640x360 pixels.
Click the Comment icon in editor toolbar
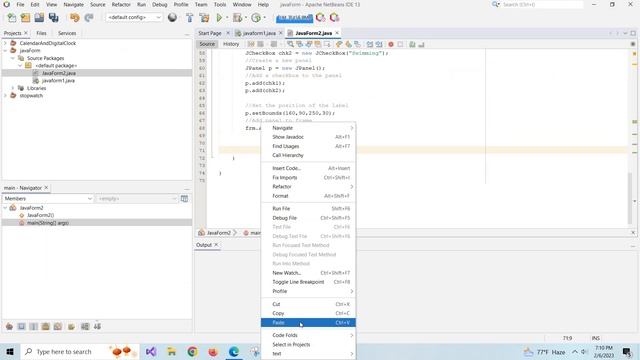coord(412,44)
